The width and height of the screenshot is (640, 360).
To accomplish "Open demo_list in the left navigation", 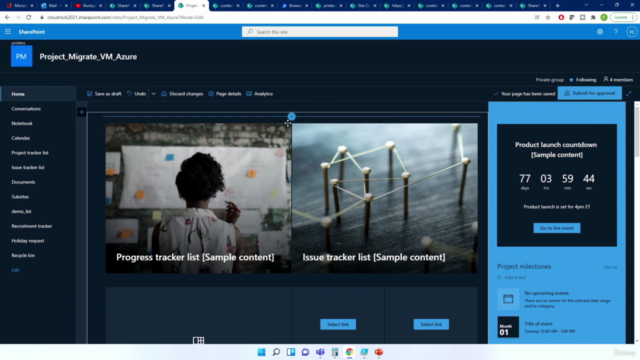I will click(22, 211).
